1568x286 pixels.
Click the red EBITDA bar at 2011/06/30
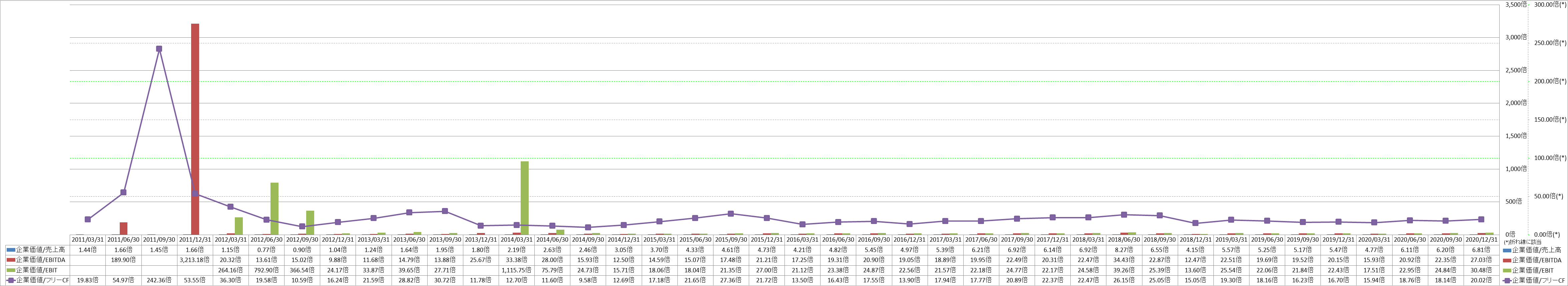click(x=123, y=228)
